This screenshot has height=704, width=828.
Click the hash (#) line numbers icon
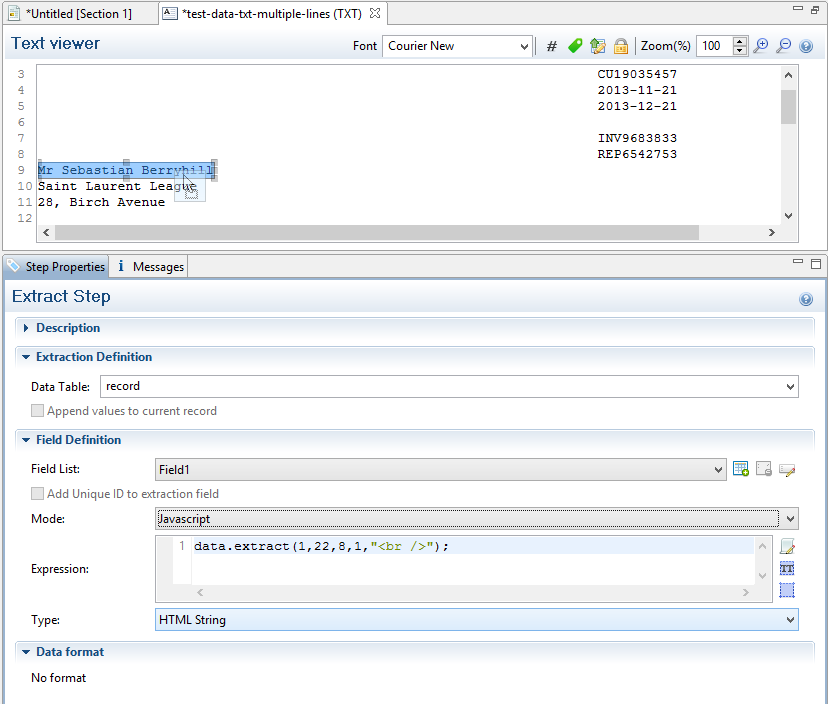[551, 46]
